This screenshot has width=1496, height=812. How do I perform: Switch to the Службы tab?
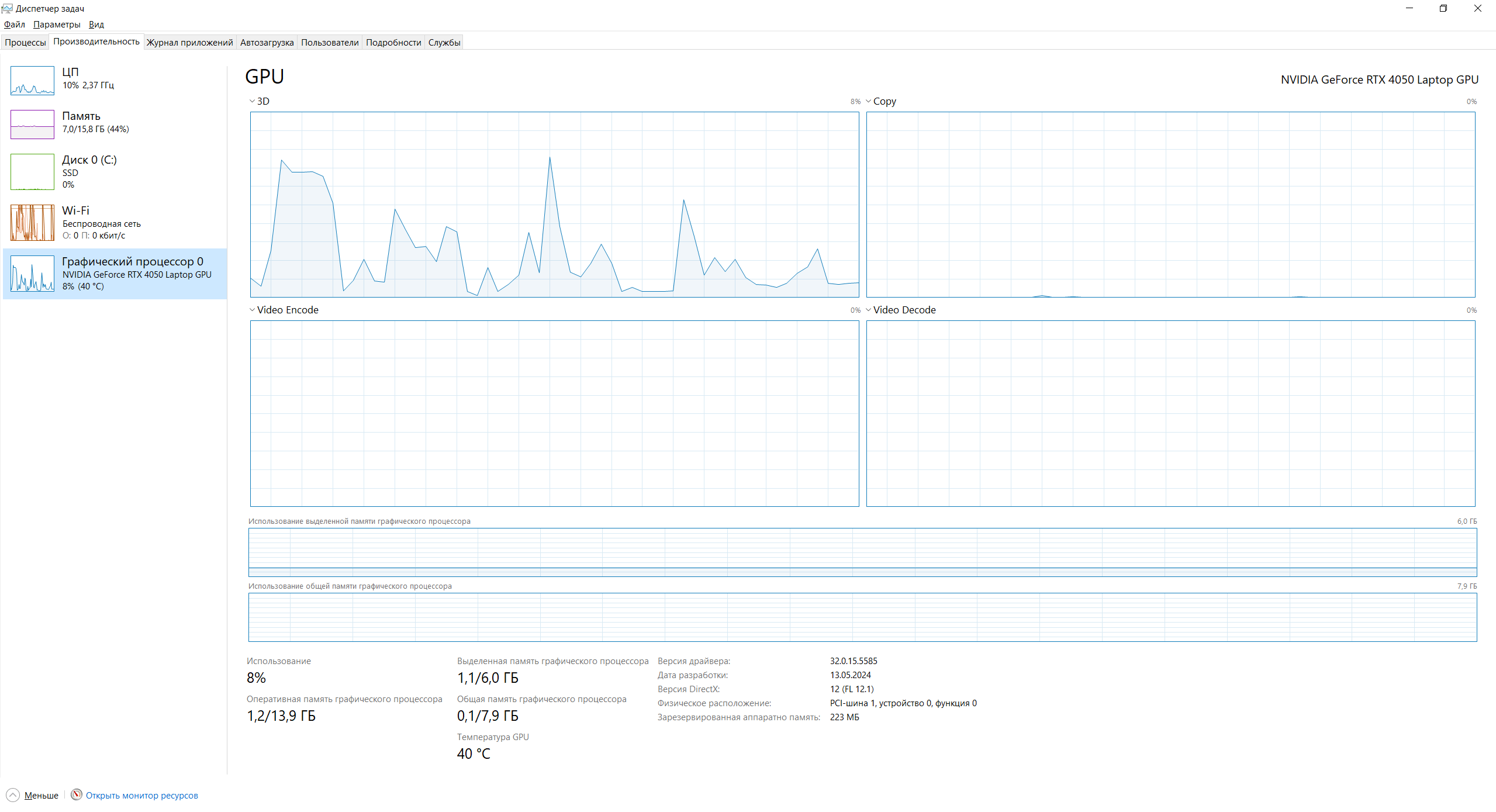coord(444,42)
